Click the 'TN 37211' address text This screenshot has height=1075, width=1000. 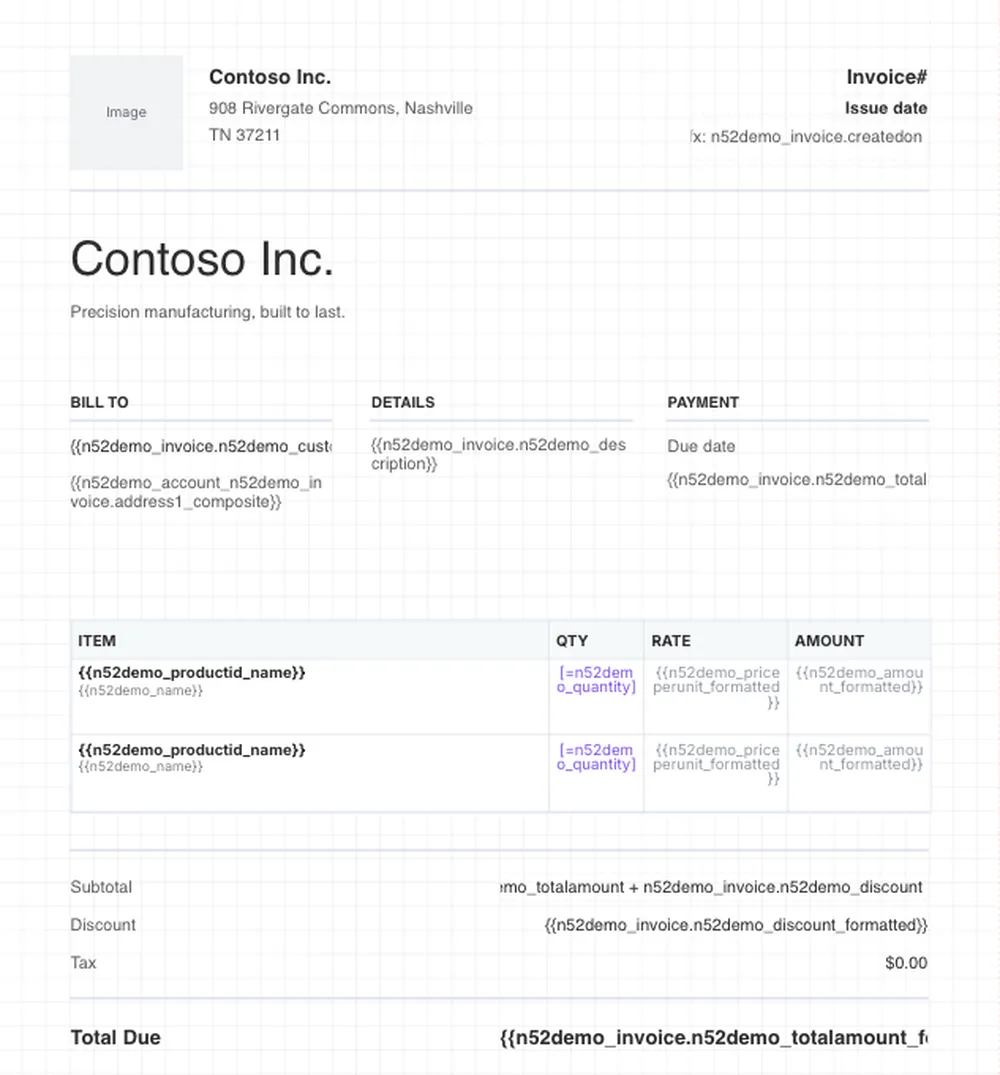245,135
